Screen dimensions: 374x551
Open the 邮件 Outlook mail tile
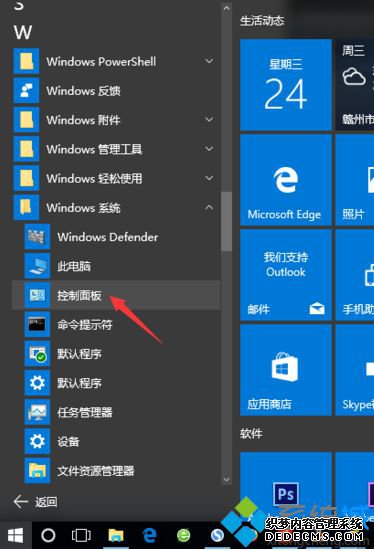pyautogui.click(x=286, y=275)
